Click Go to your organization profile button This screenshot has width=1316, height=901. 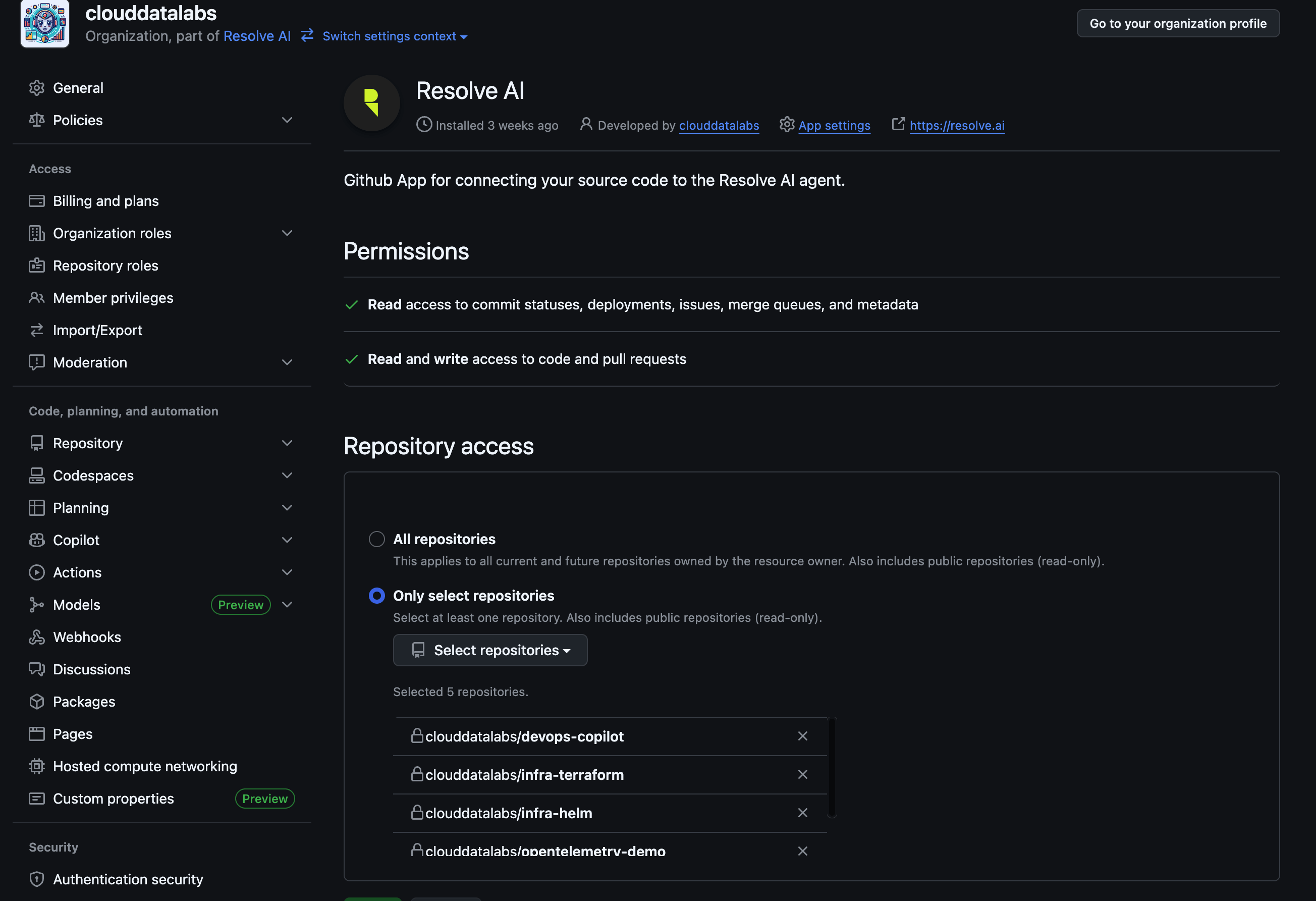(x=1178, y=23)
